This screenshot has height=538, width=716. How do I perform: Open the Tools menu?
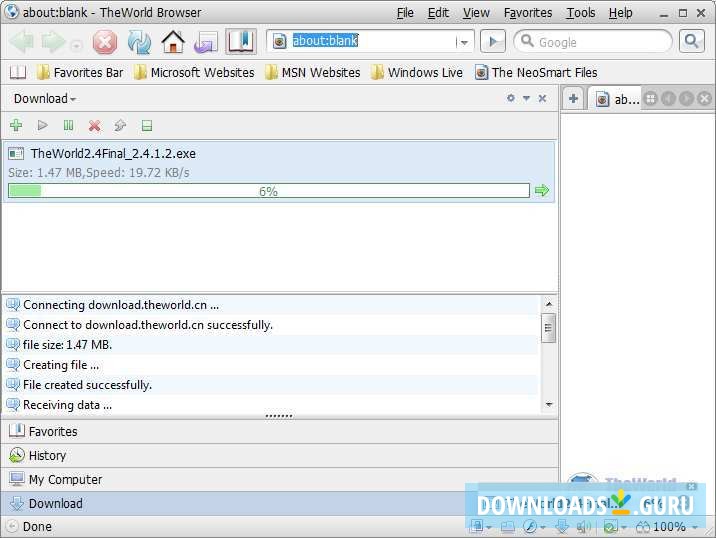(580, 13)
